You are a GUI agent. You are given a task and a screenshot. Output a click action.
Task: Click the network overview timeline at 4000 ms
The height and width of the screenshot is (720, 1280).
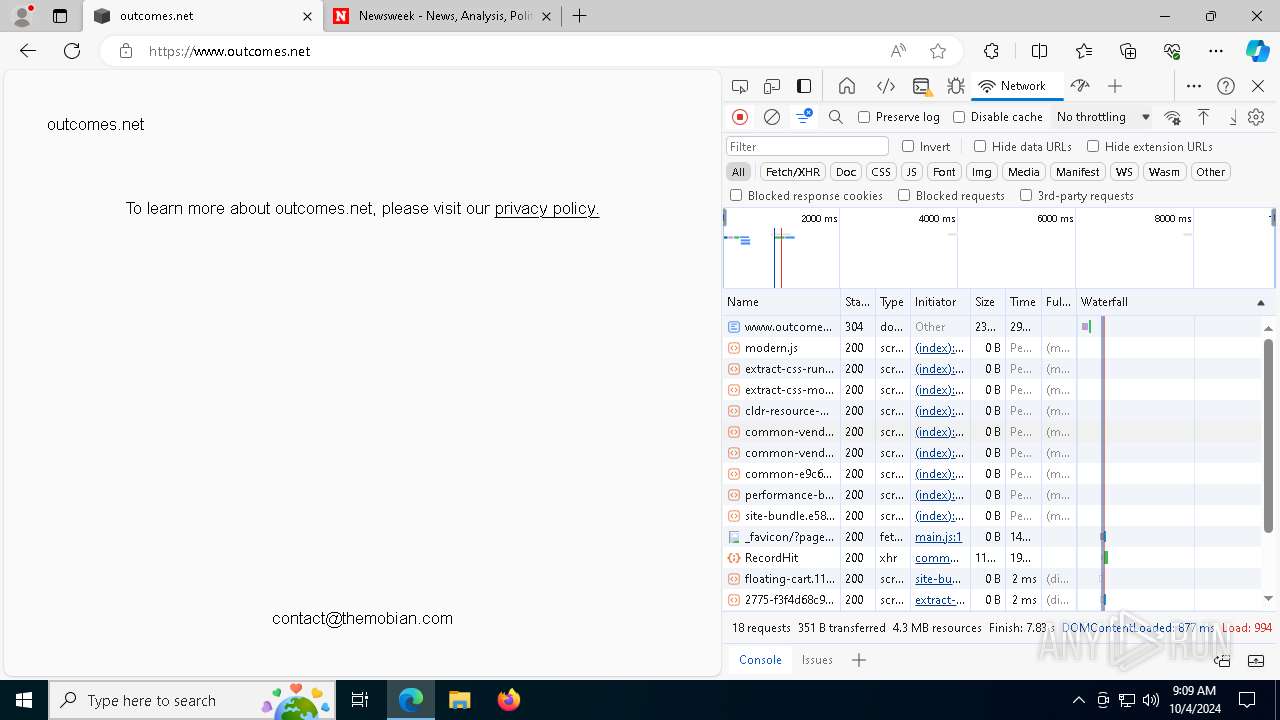(x=937, y=218)
